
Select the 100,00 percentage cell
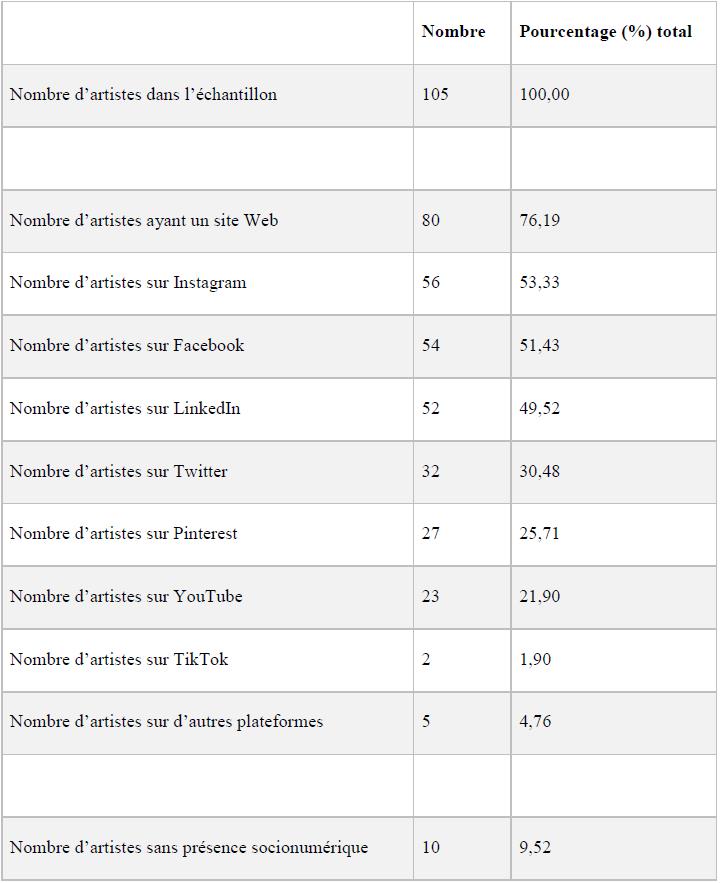pos(544,95)
